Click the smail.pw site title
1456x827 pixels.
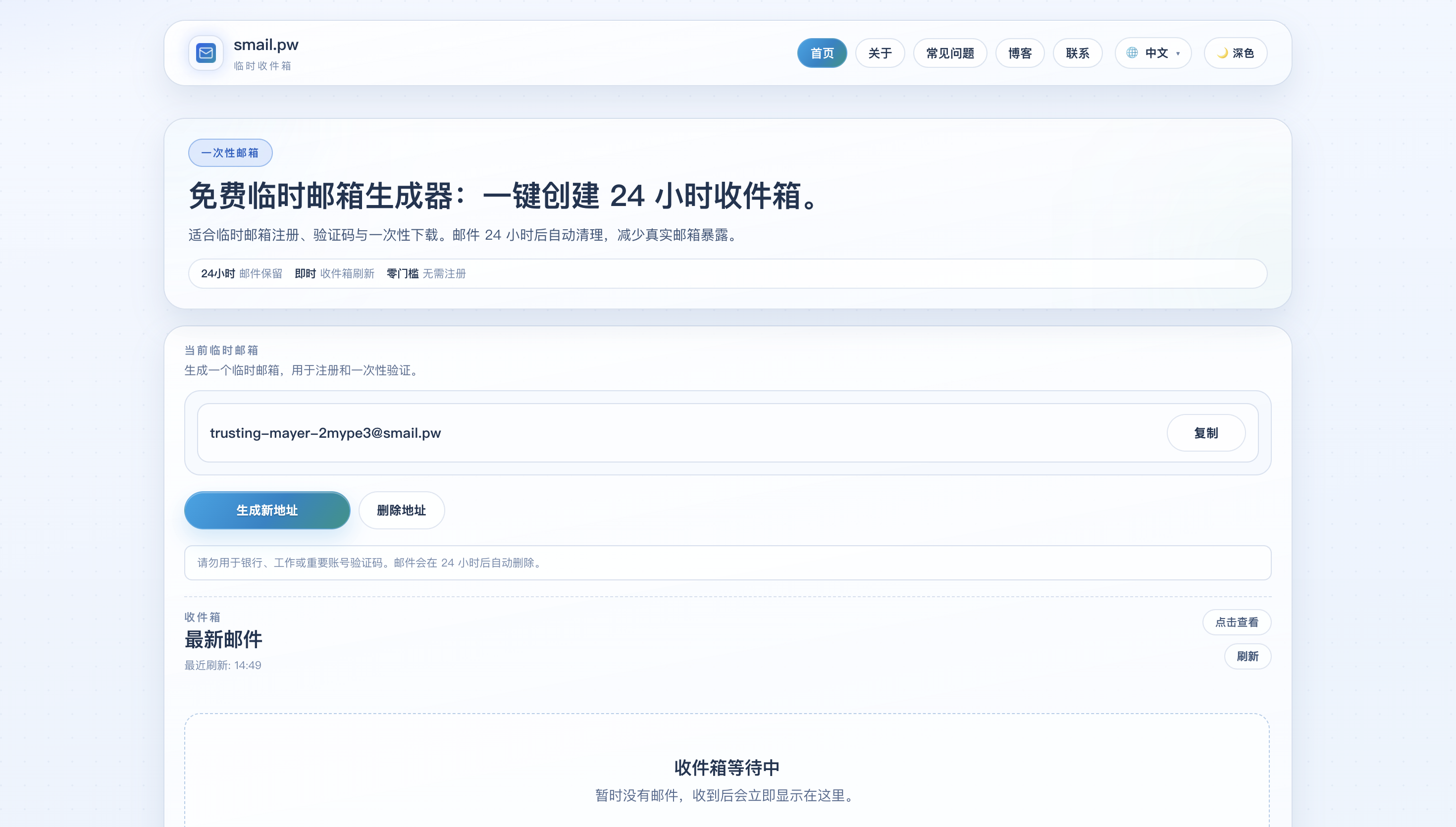click(x=266, y=44)
